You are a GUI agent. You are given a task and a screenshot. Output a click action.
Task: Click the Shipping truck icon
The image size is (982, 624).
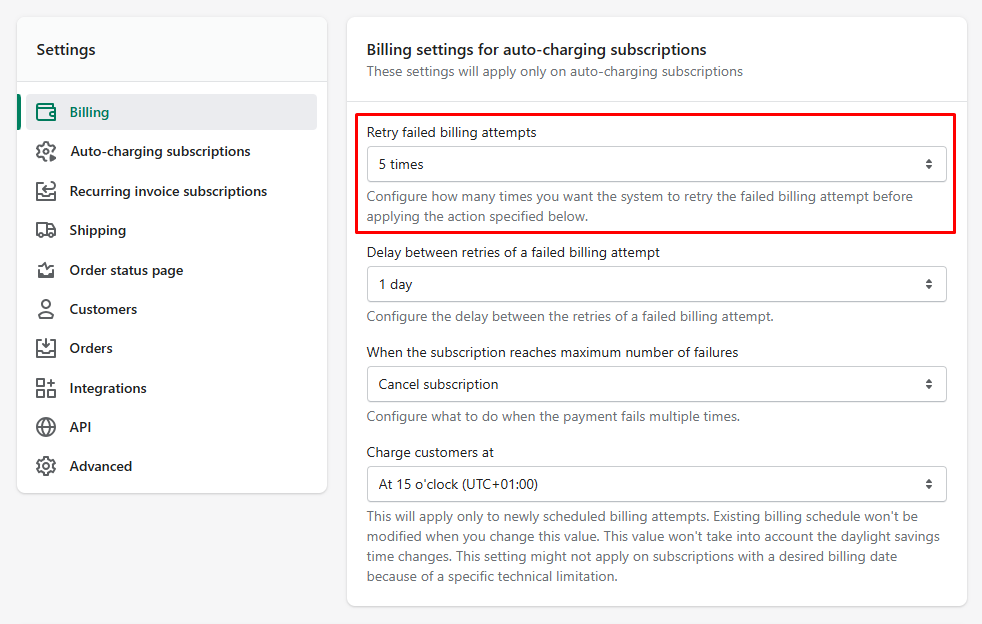pyautogui.click(x=46, y=231)
